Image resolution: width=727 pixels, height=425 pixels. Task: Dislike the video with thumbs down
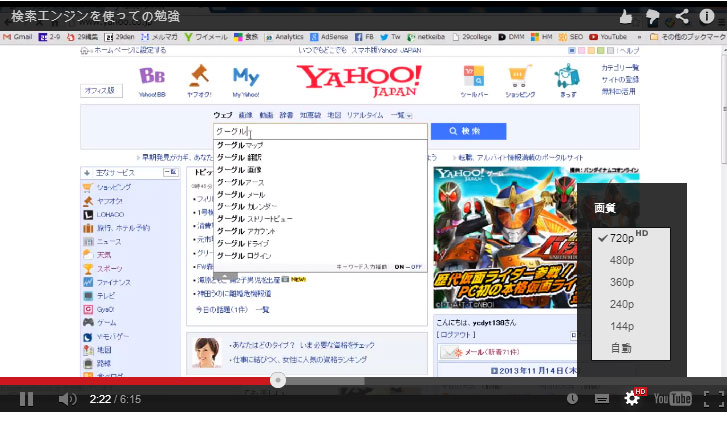[x=653, y=17]
